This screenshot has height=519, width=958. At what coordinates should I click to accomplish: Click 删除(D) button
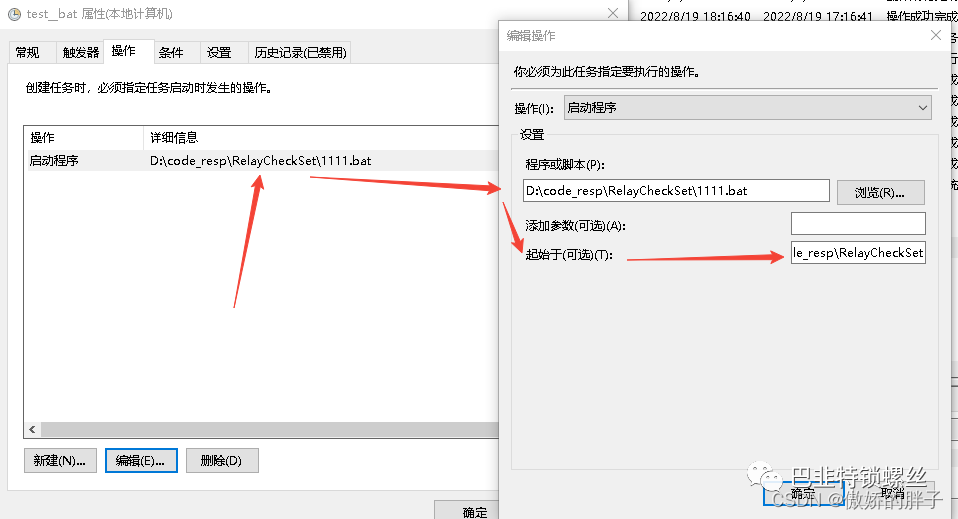[x=222, y=460]
